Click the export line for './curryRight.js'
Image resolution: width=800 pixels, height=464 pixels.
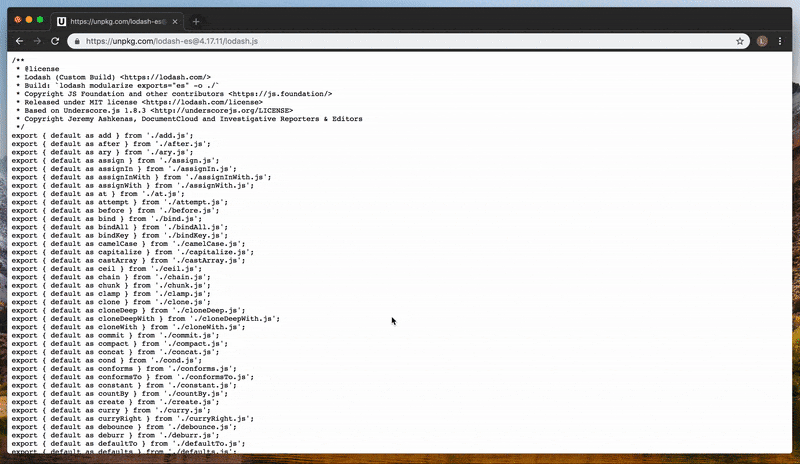tap(133, 419)
